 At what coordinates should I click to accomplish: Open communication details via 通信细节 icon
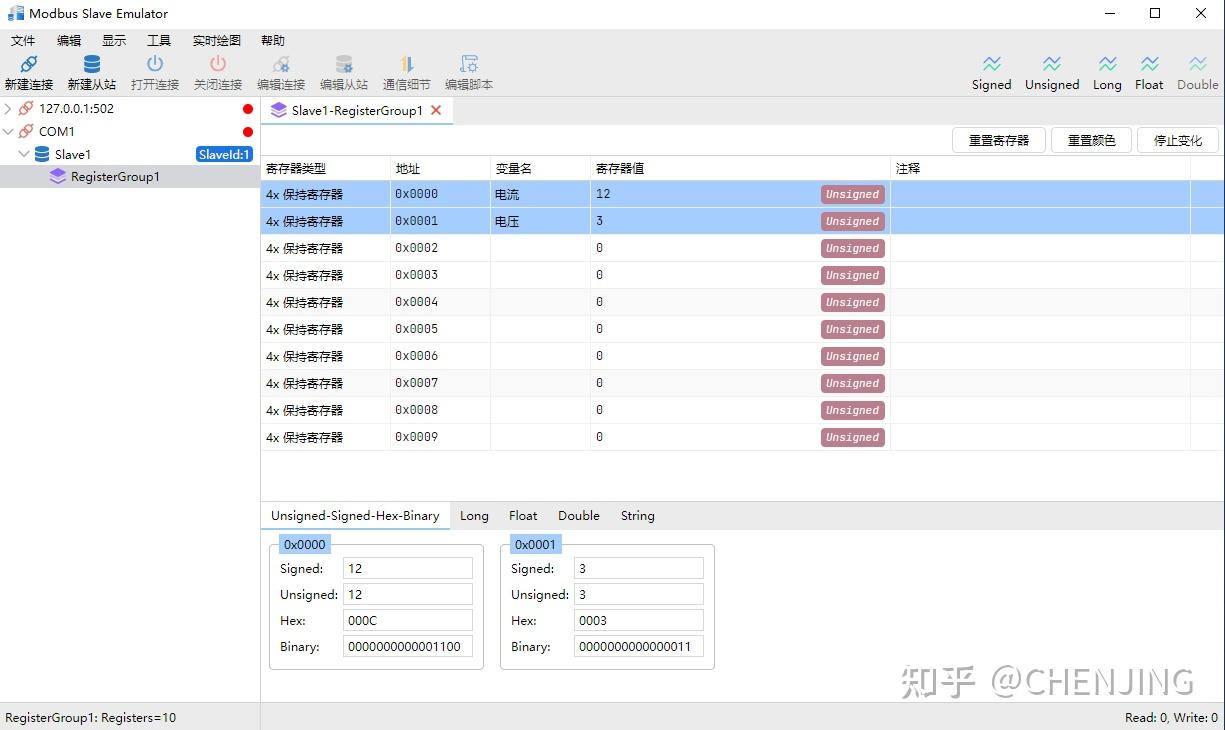[406, 70]
